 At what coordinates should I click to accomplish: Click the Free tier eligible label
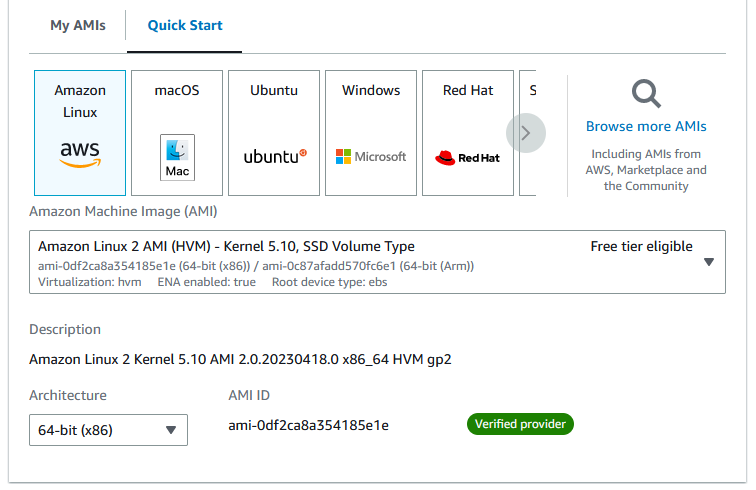tap(641, 246)
